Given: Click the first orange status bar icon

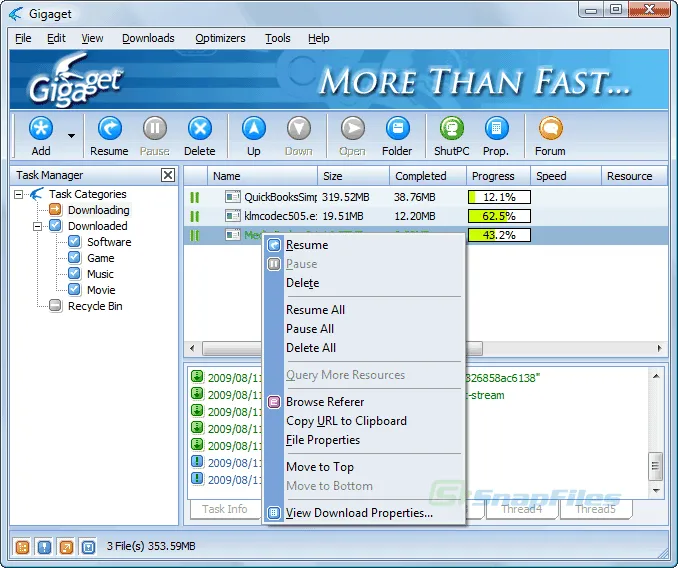Looking at the screenshot, I should pyautogui.click(x=22, y=547).
